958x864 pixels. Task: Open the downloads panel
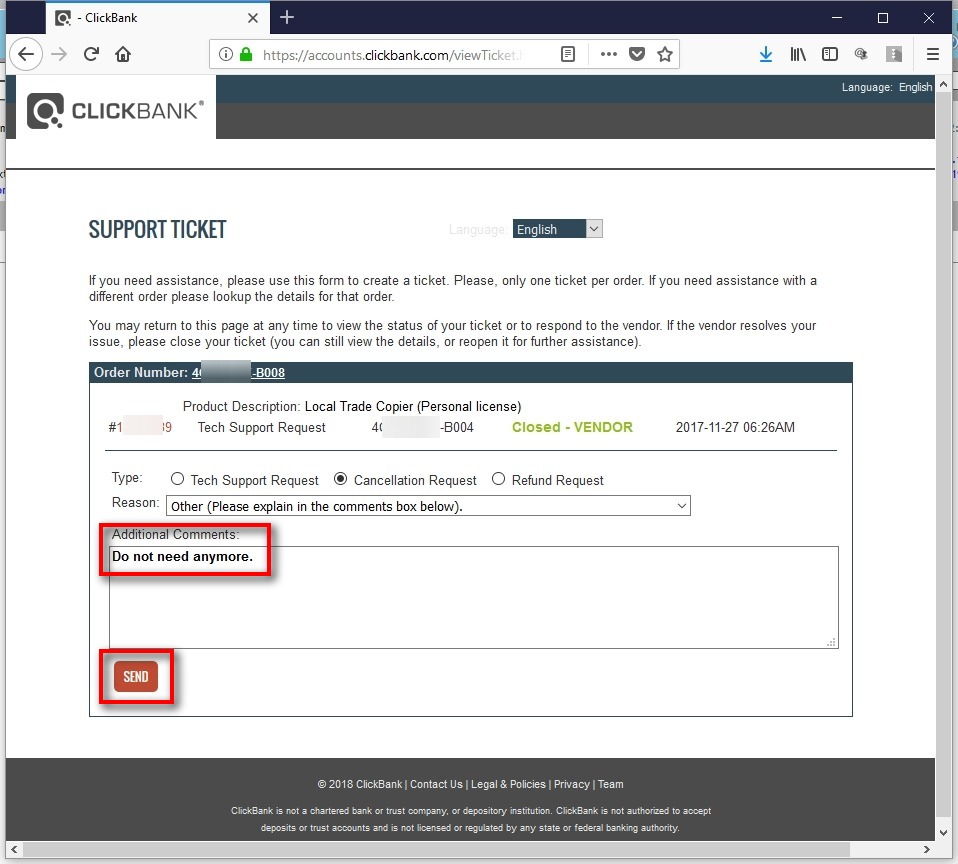[766, 54]
